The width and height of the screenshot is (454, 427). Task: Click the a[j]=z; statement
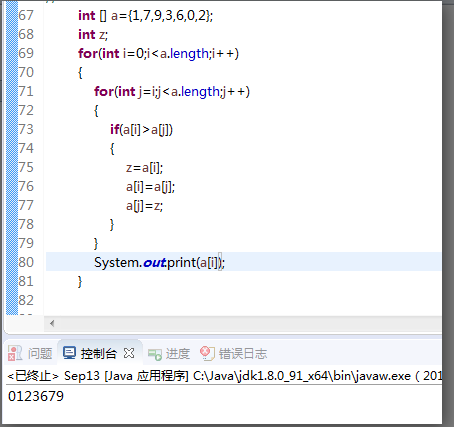[144, 206]
